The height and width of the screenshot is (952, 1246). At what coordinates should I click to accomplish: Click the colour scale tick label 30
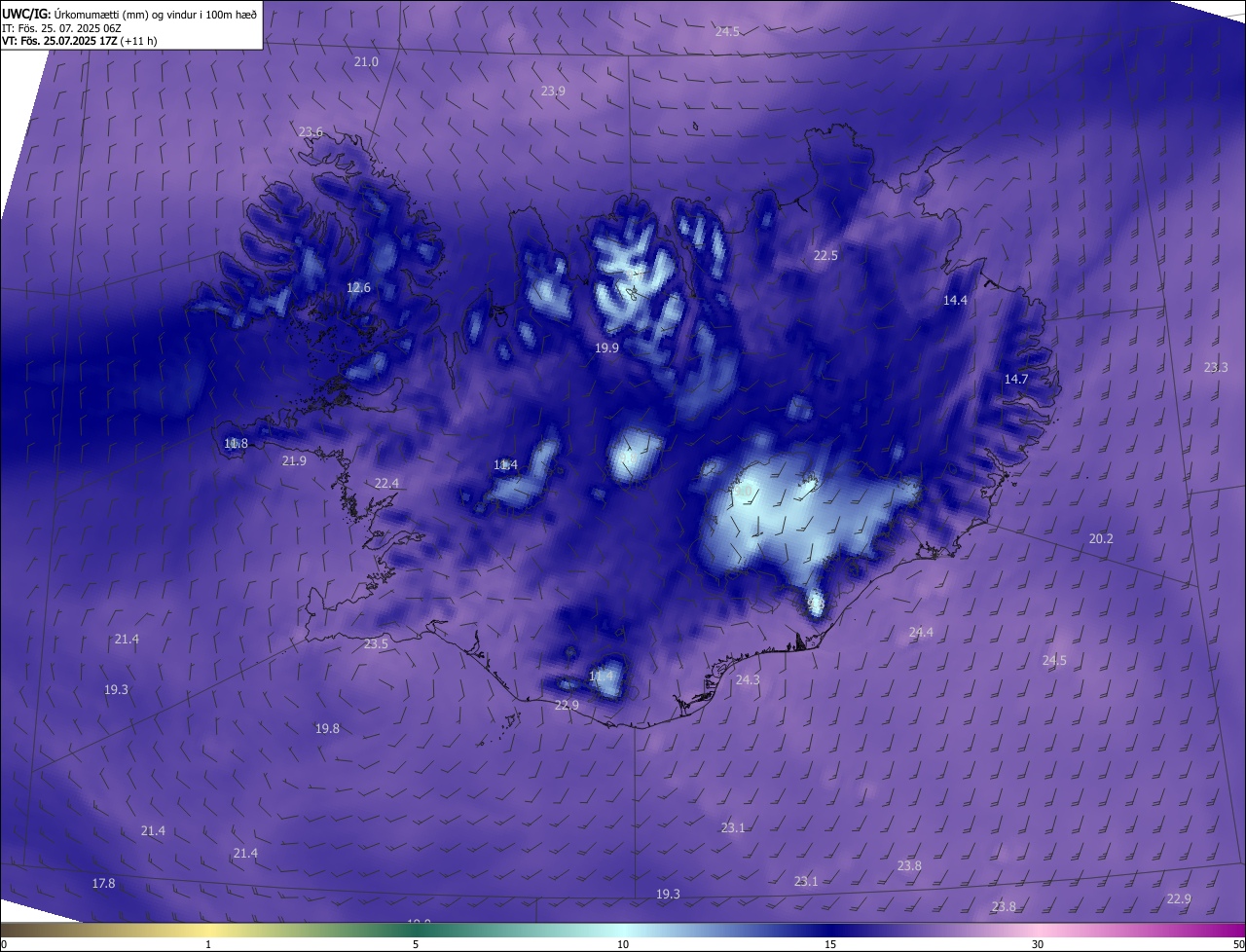coord(1038,944)
